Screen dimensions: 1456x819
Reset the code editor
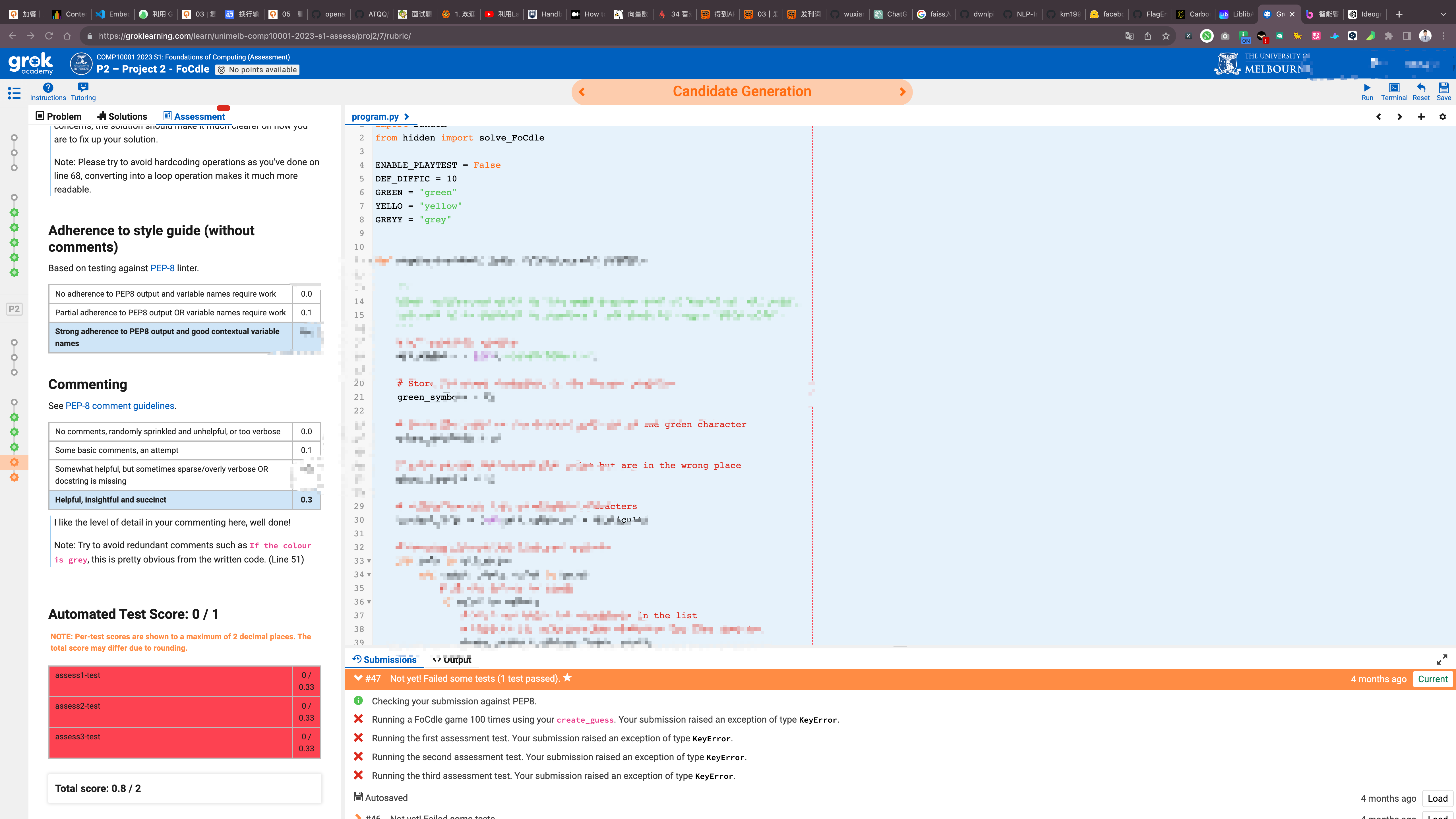[1420, 92]
